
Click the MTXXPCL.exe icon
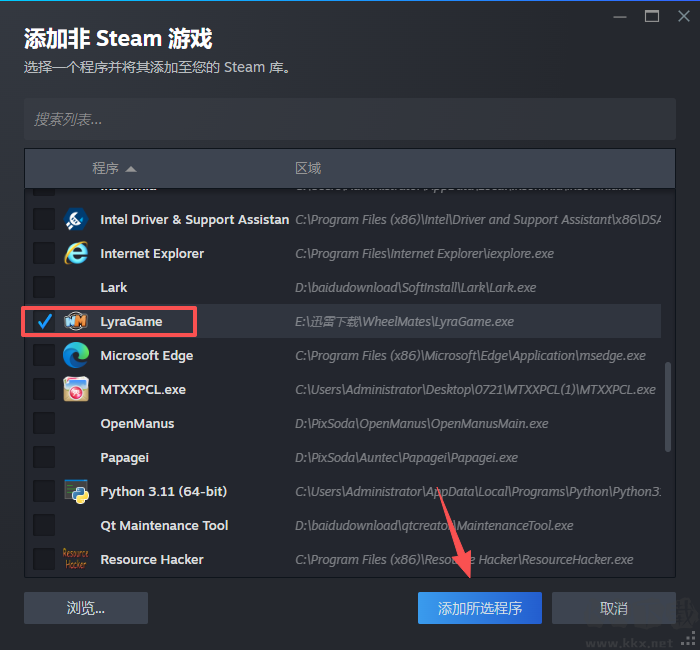[x=76, y=389]
